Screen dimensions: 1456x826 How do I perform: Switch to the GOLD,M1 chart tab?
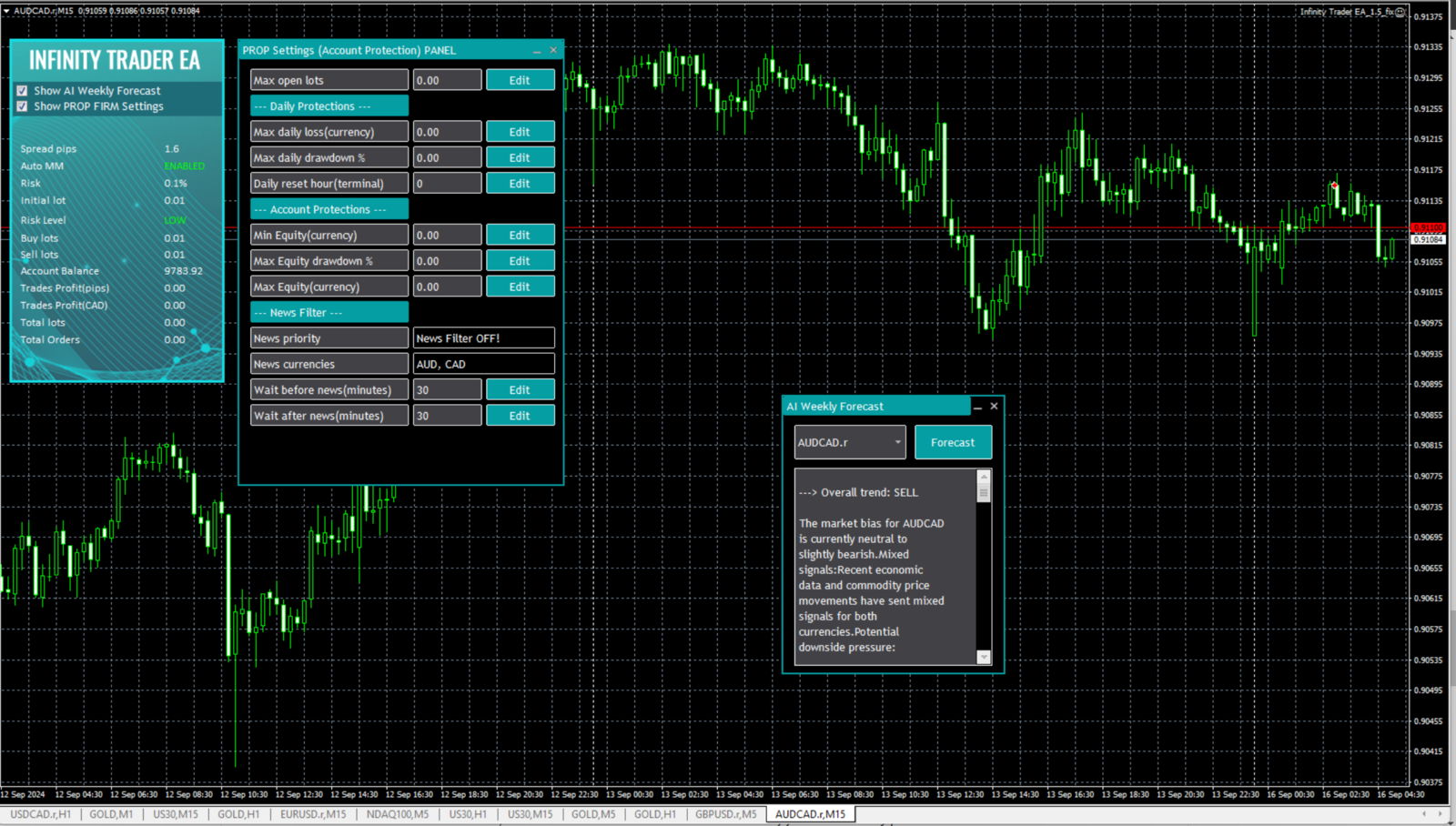[111, 814]
